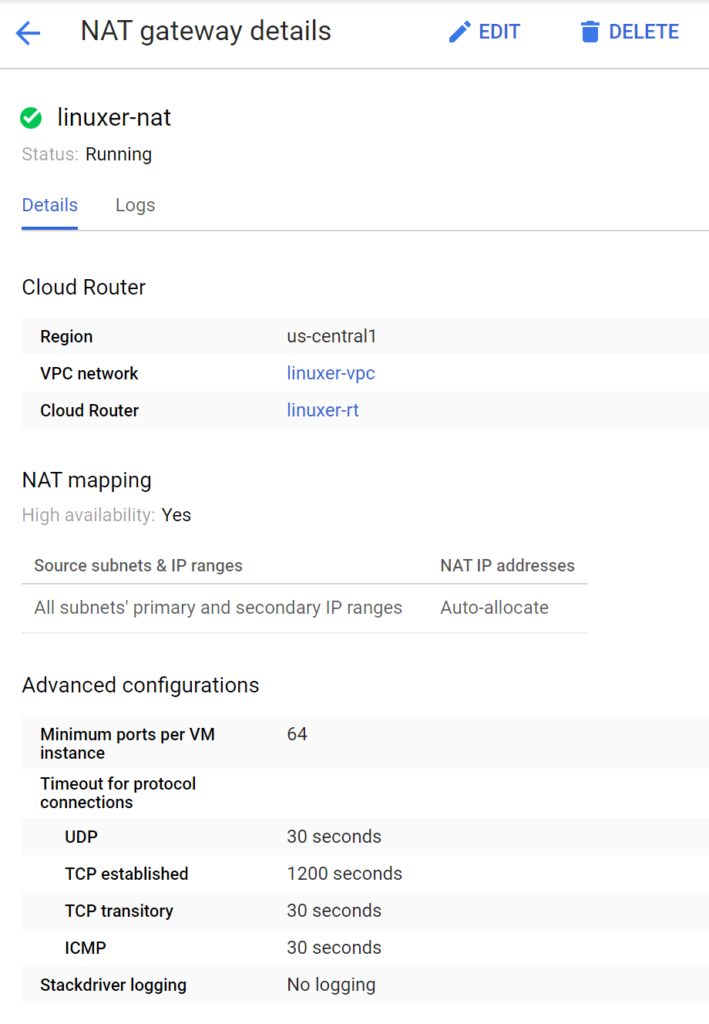Click the NAT IP addresses column header
Image resolution: width=709 pixels, height=1024 pixels.
(507, 565)
